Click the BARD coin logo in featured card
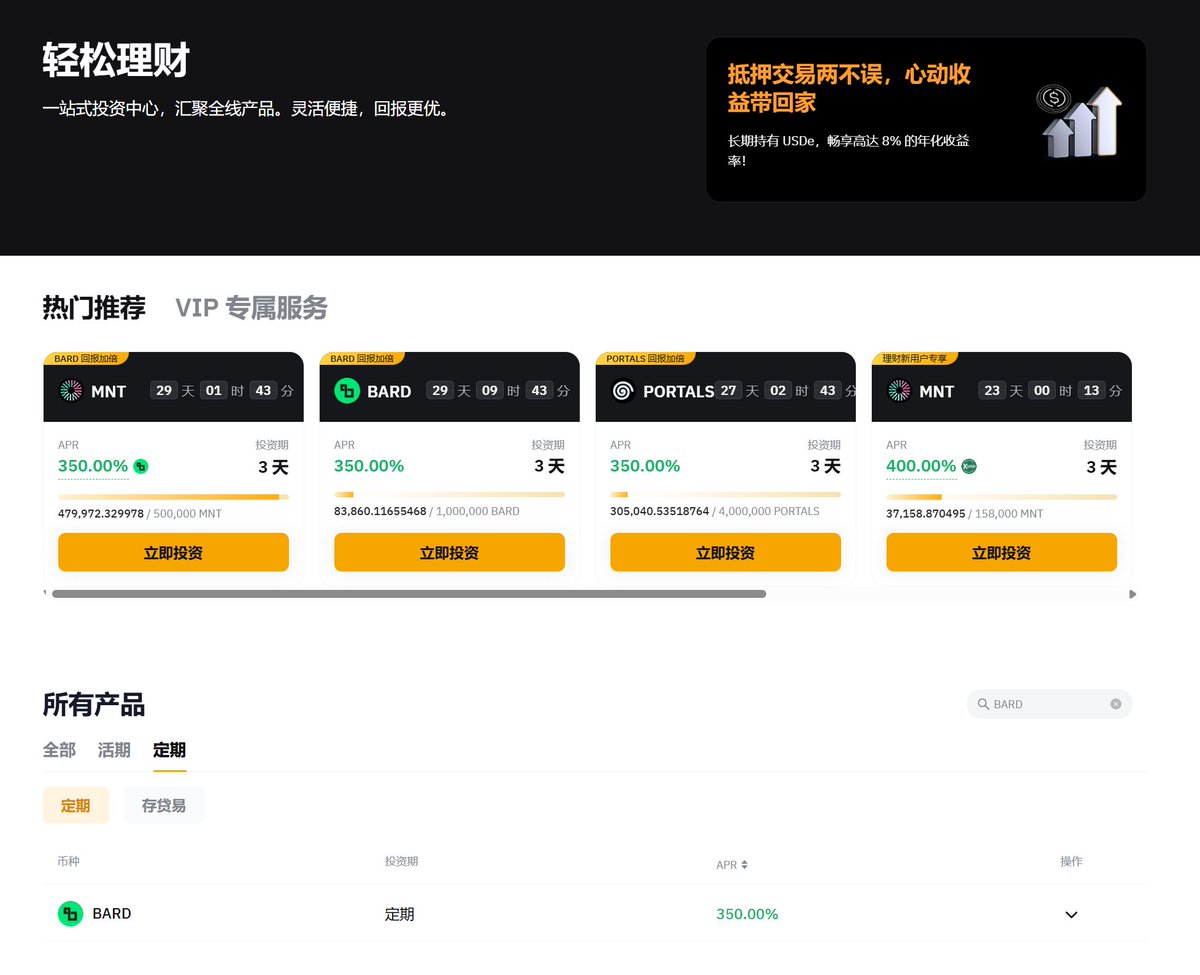 [347, 391]
